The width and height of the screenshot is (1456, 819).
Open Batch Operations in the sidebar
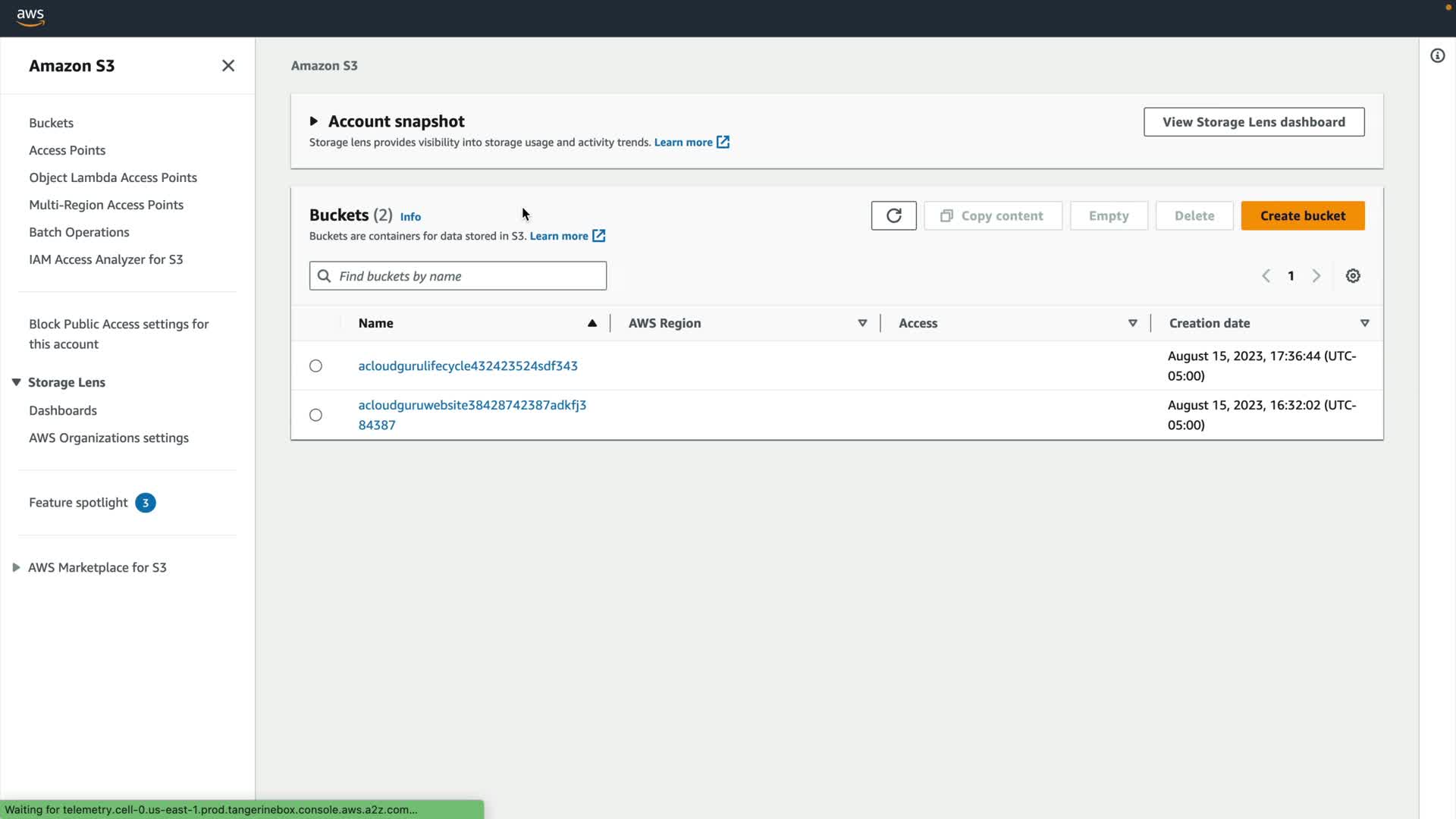pyautogui.click(x=79, y=232)
